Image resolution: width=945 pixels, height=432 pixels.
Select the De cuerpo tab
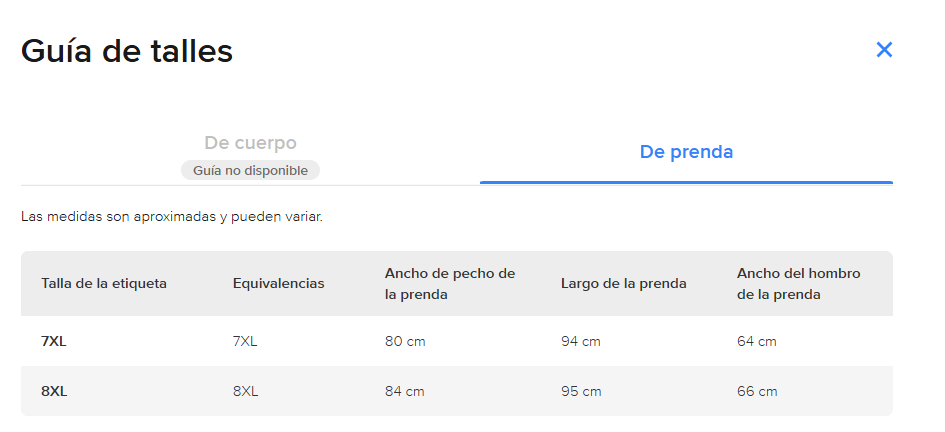click(250, 143)
